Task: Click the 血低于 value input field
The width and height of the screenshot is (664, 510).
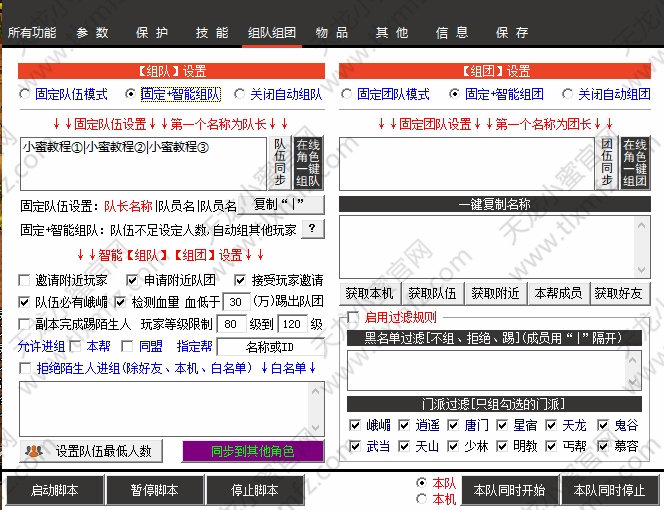Action: (x=236, y=302)
